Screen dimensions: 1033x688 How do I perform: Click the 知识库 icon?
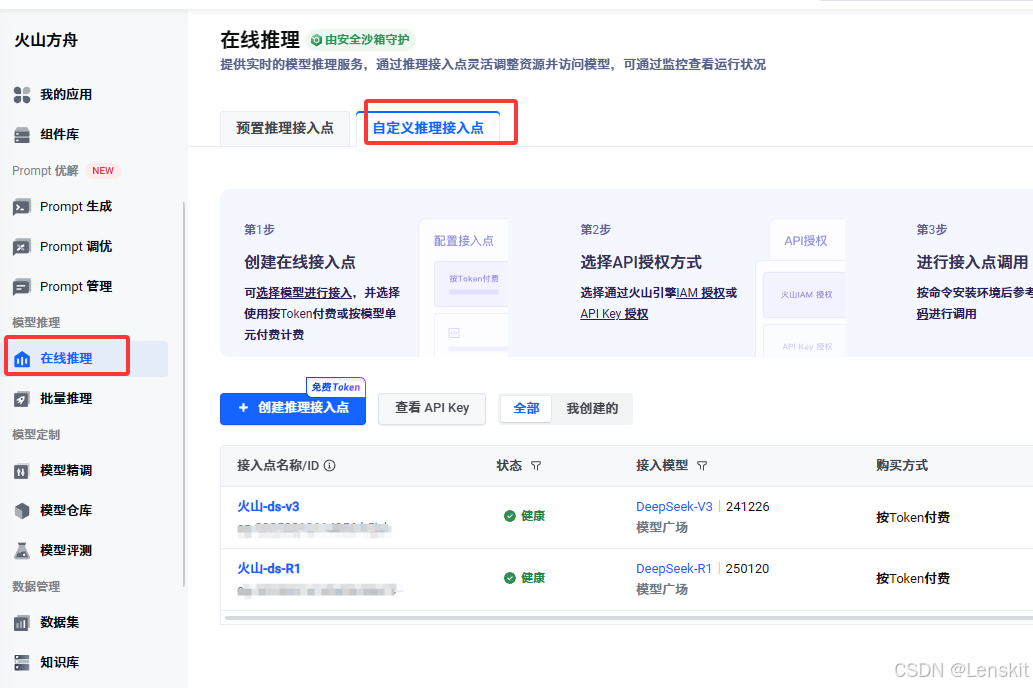pos(22,662)
